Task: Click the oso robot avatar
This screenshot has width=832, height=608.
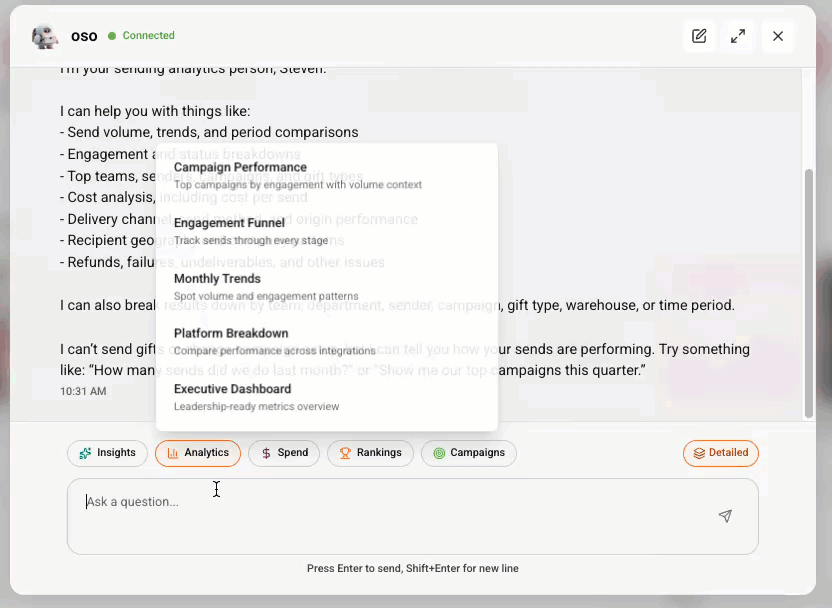Action: (45, 36)
